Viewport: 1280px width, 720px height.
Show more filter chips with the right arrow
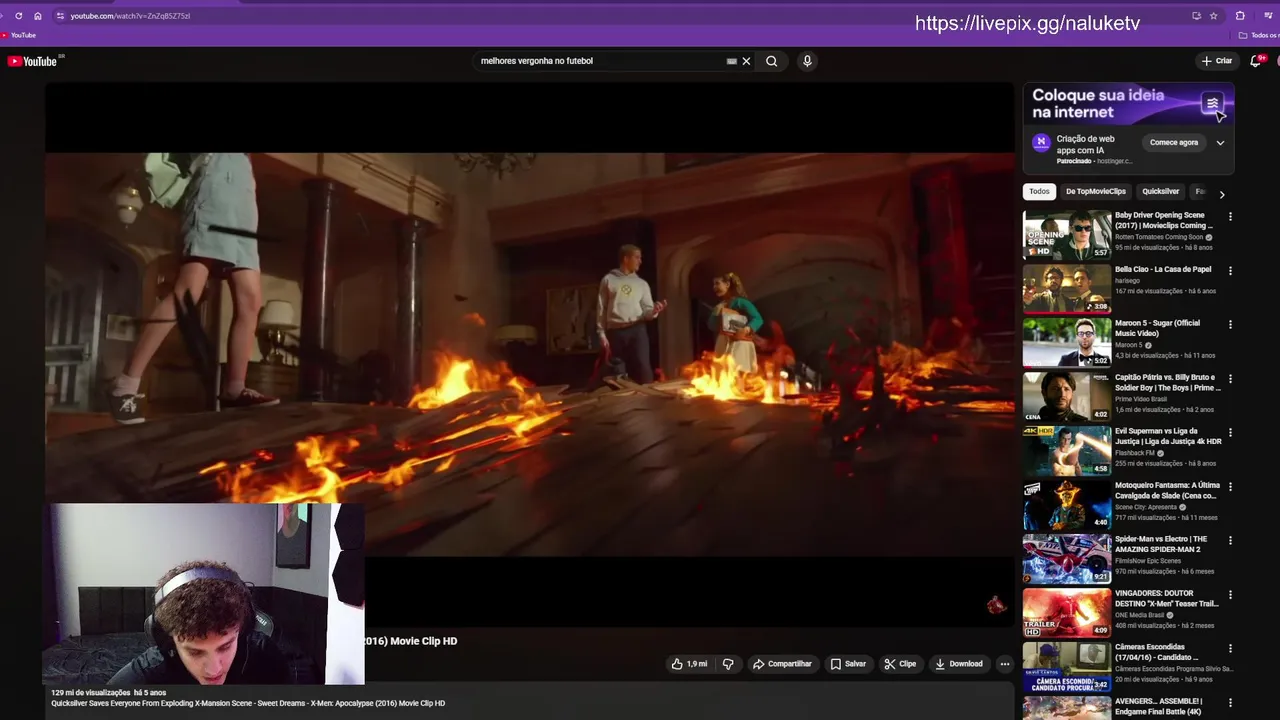[x=1221, y=194]
